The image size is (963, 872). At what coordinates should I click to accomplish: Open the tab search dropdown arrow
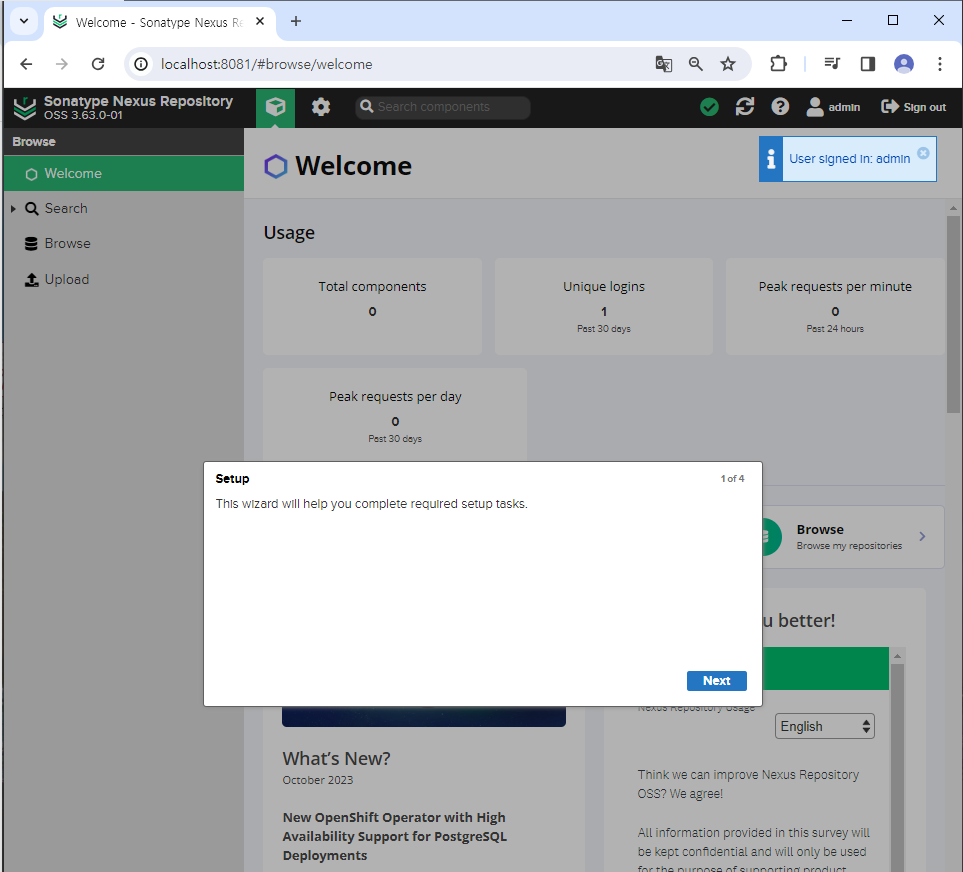[x=24, y=21]
